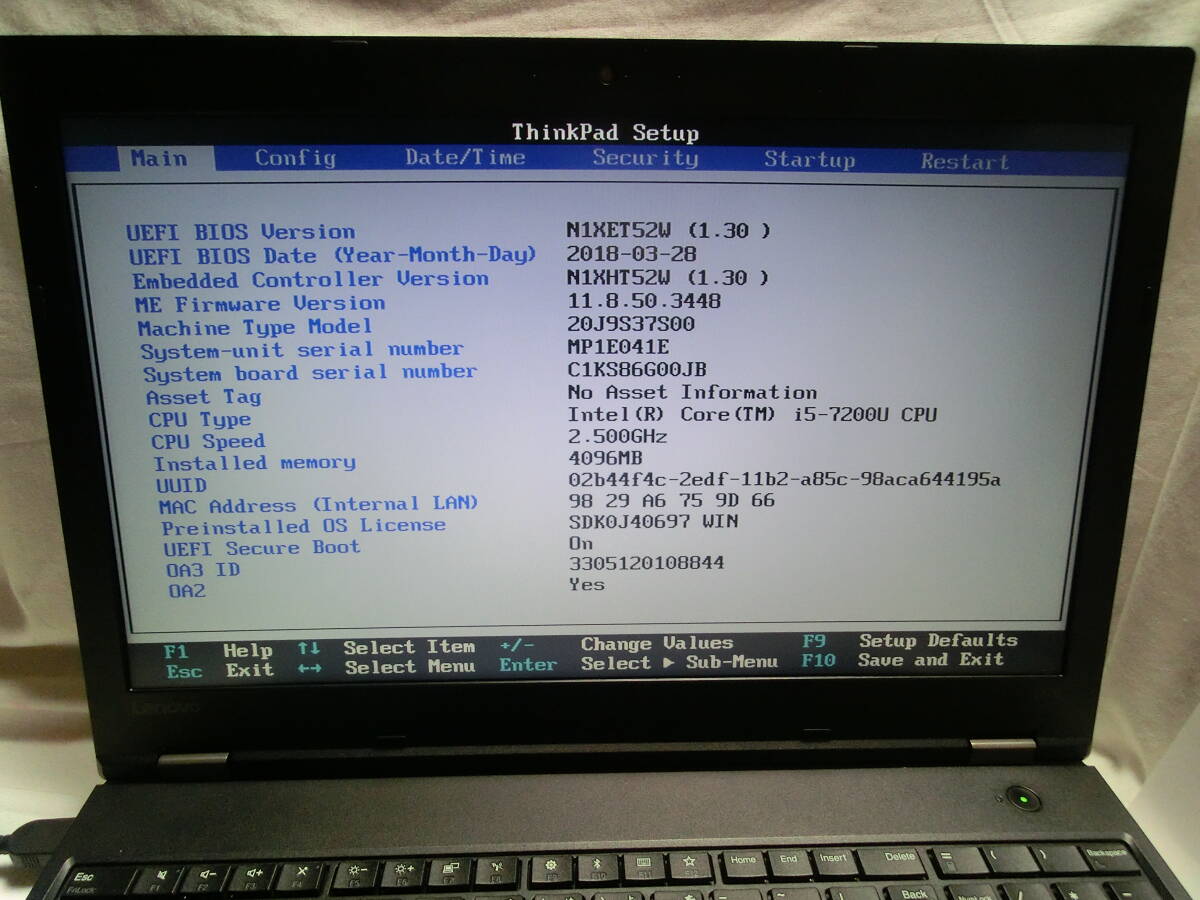Select the UEFI BIOS Date label
The image size is (1200, 900).
[x=332, y=256]
